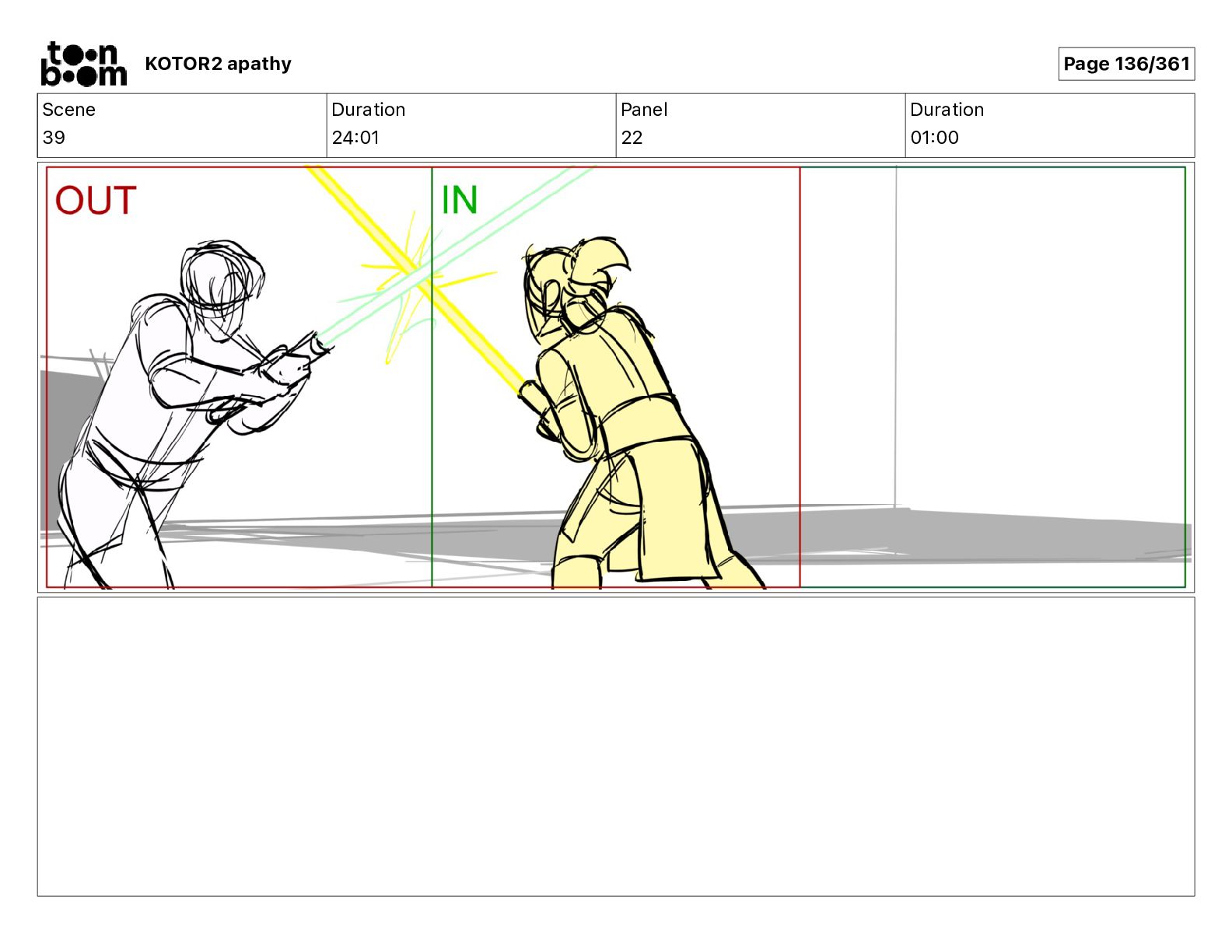The width and height of the screenshot is (1232, 952).
Task: Click panel duration value '01:00'
Action: (x=934, y=138)
